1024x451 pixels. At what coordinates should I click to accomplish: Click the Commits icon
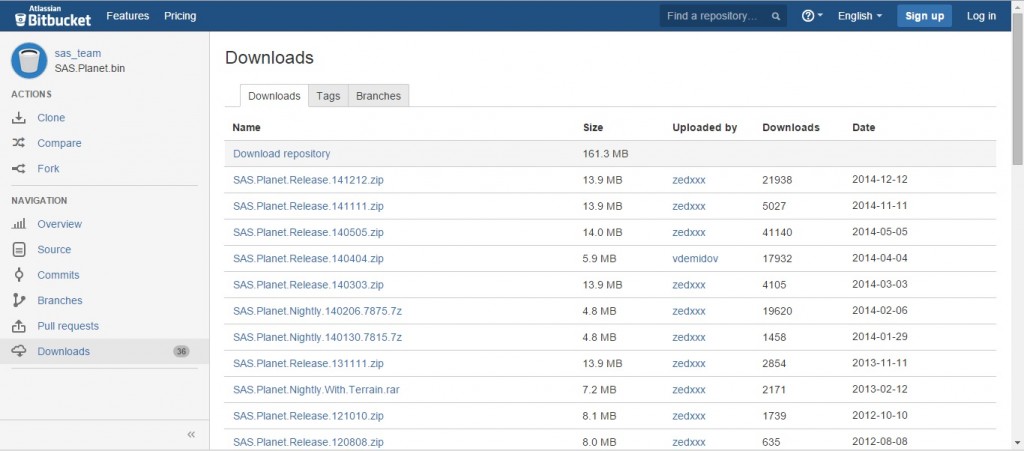(x=19, y=275)
